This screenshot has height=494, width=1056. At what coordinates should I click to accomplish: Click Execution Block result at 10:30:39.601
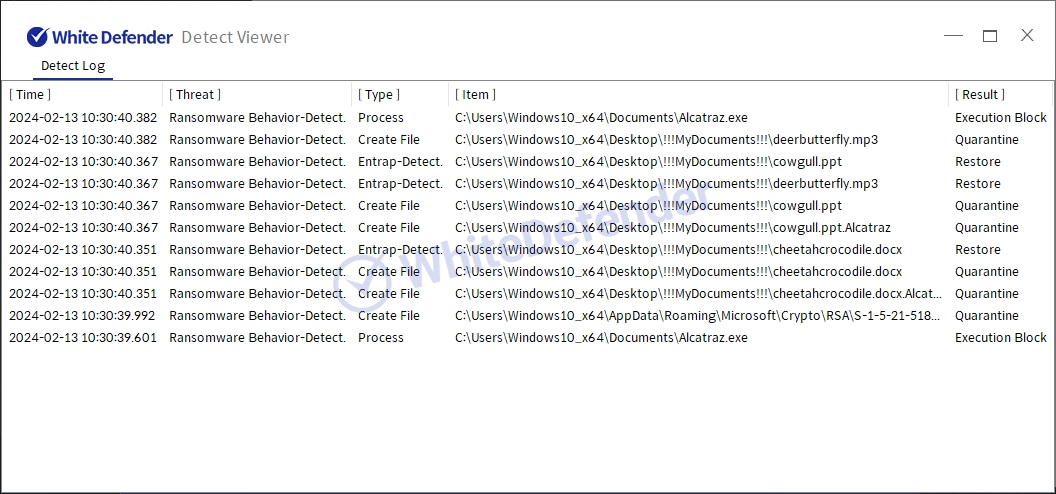(1001, 338)
